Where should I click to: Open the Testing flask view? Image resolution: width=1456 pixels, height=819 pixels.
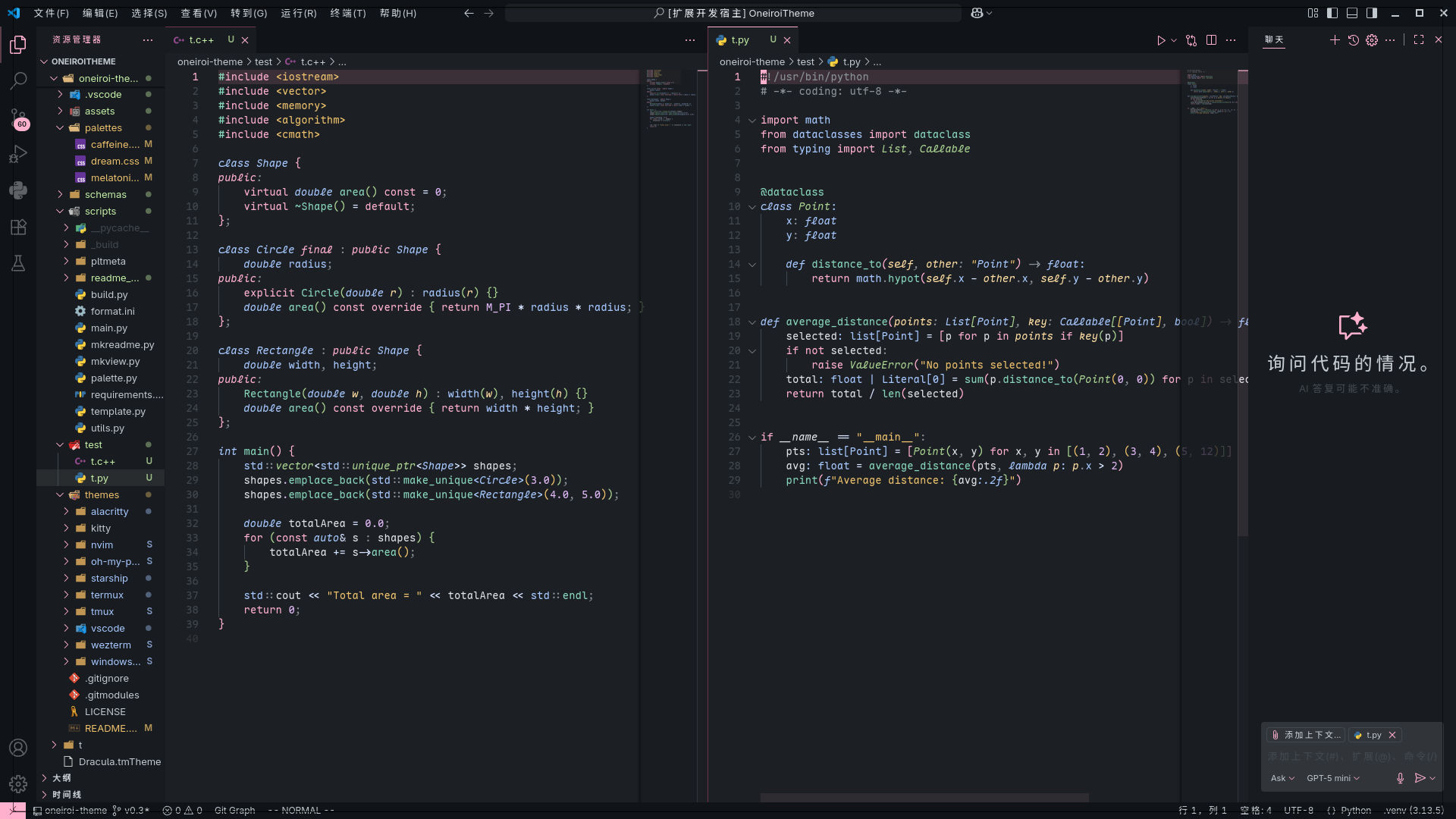(x=18, y=263)
